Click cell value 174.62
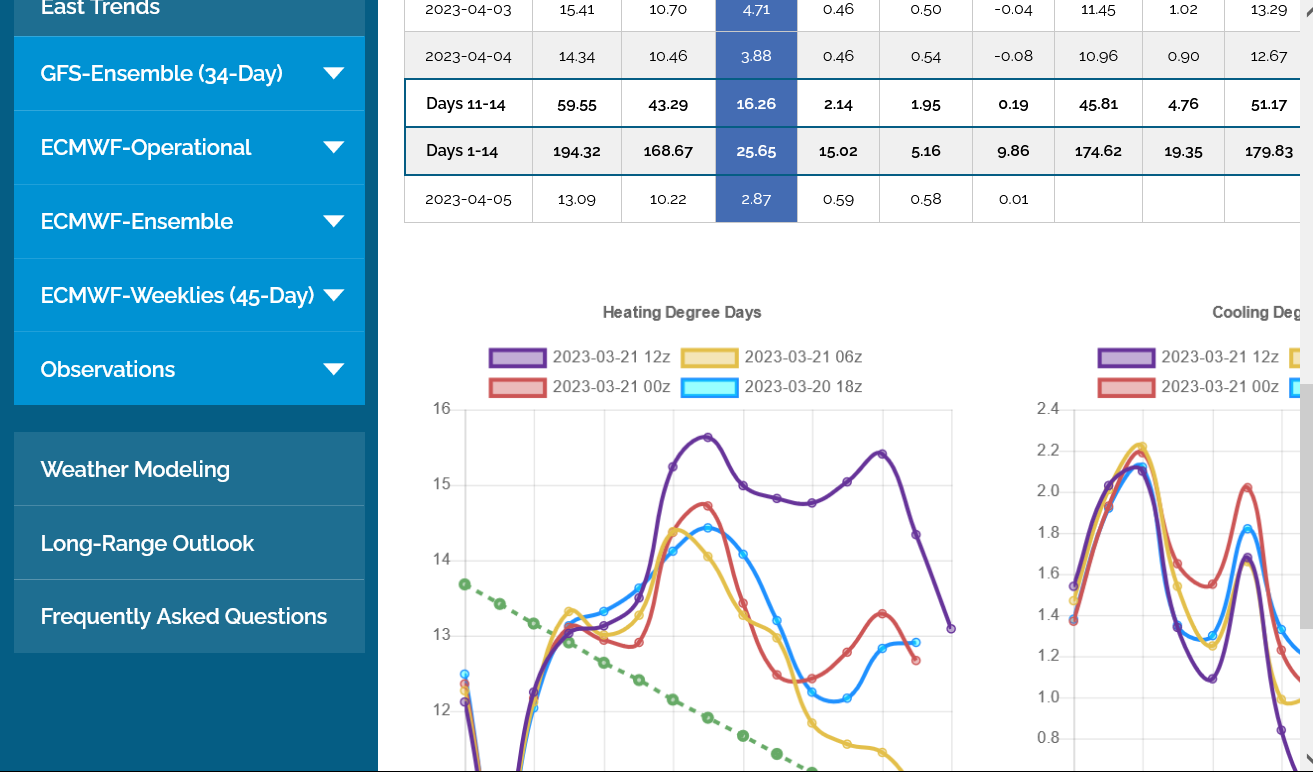The width and height of the screenshot is (1313, 778). tap(1098, 152)
